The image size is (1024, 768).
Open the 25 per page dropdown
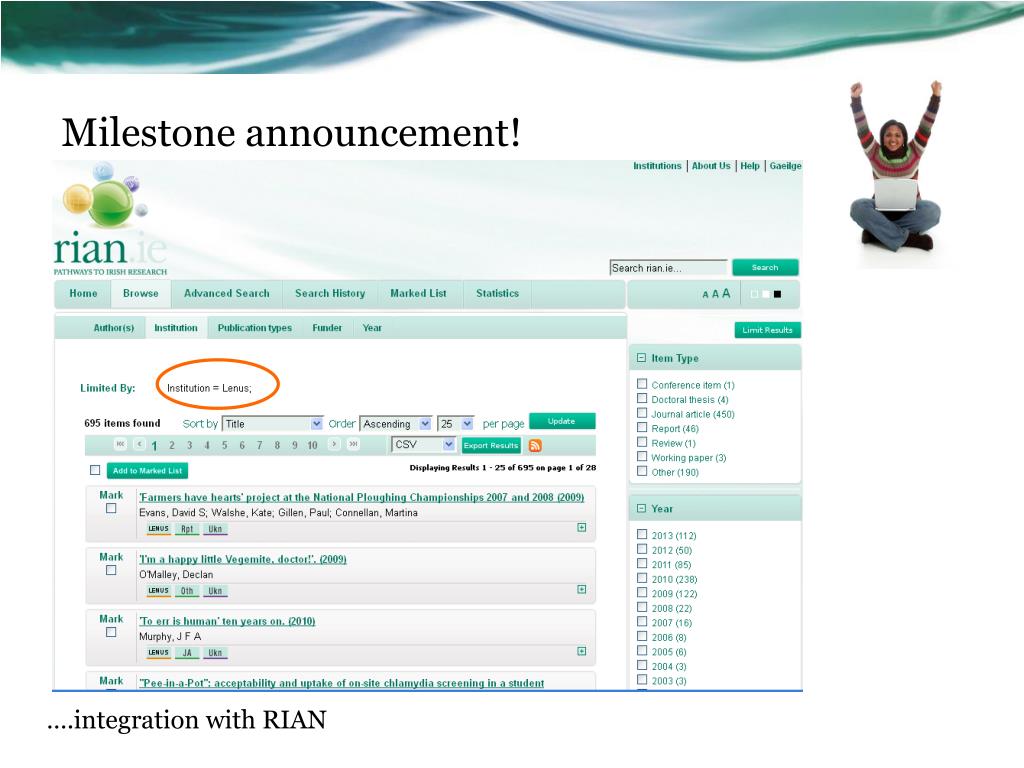(x=455, y=424)
